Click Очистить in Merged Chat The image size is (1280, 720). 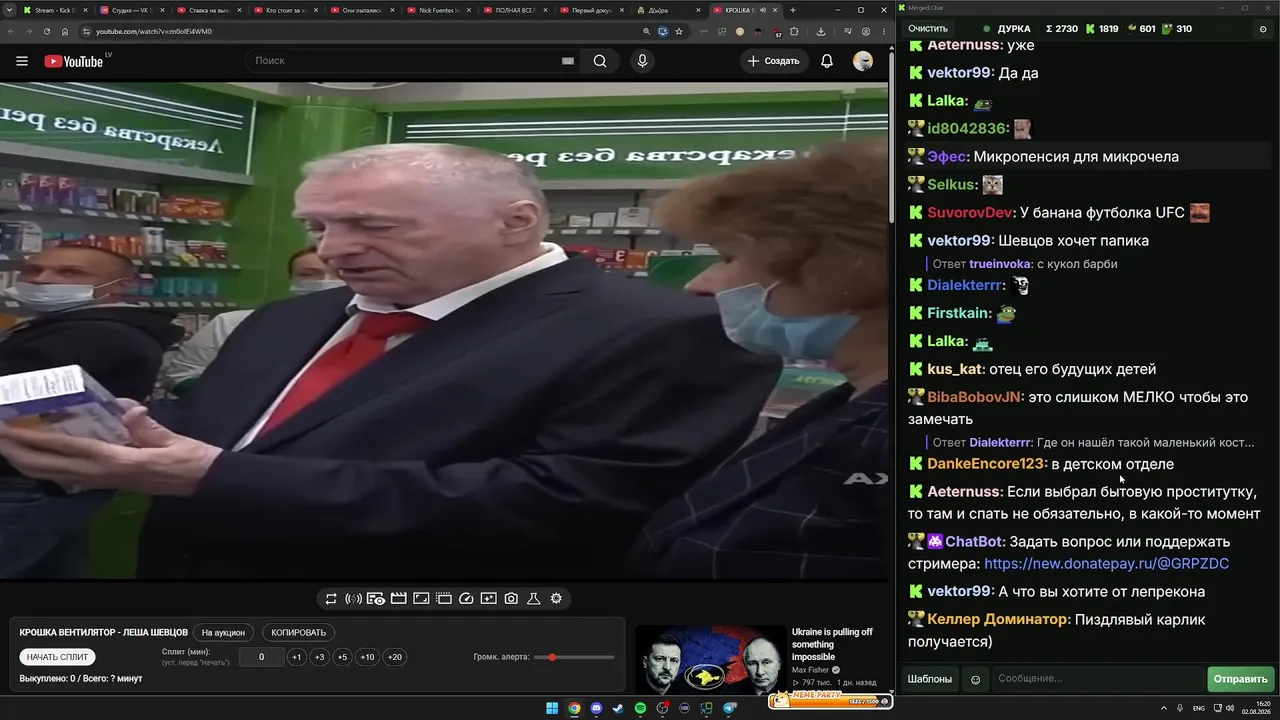(928, 29)
